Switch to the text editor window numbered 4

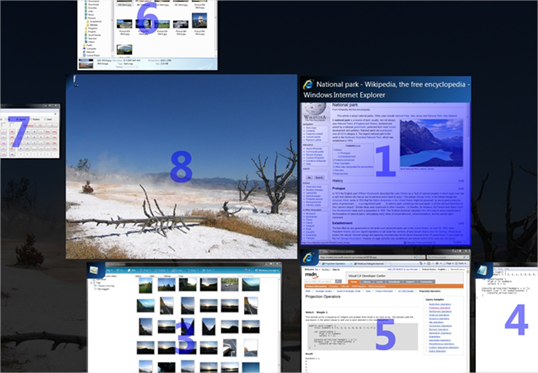point(506,317)
